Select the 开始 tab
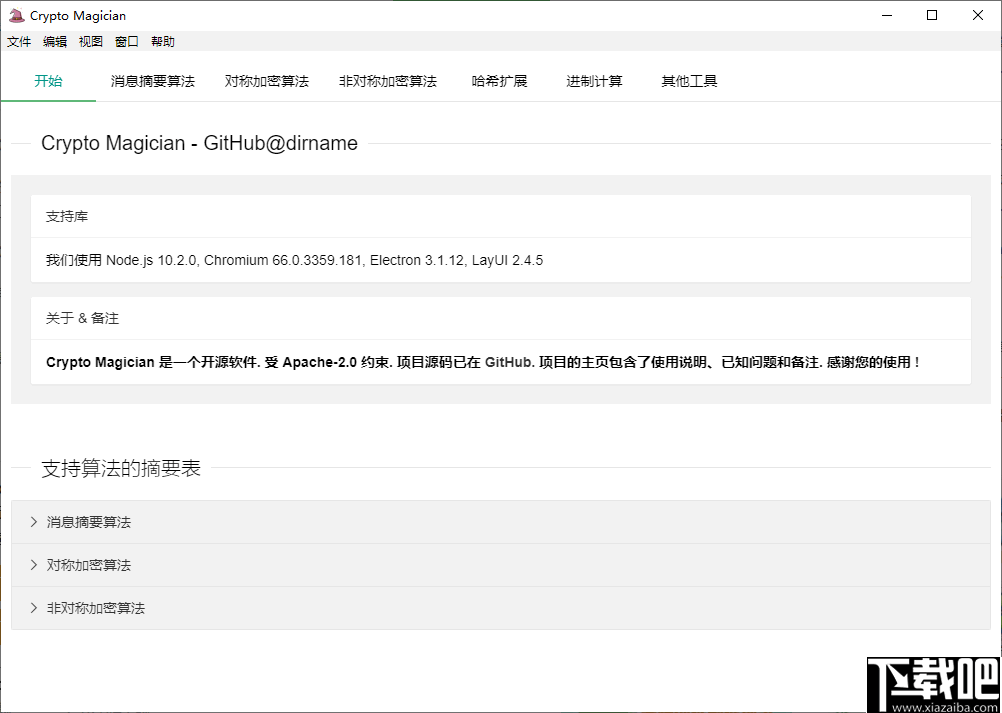The image size is (1002, 713). pyautogui.click(x=48, y=81)
